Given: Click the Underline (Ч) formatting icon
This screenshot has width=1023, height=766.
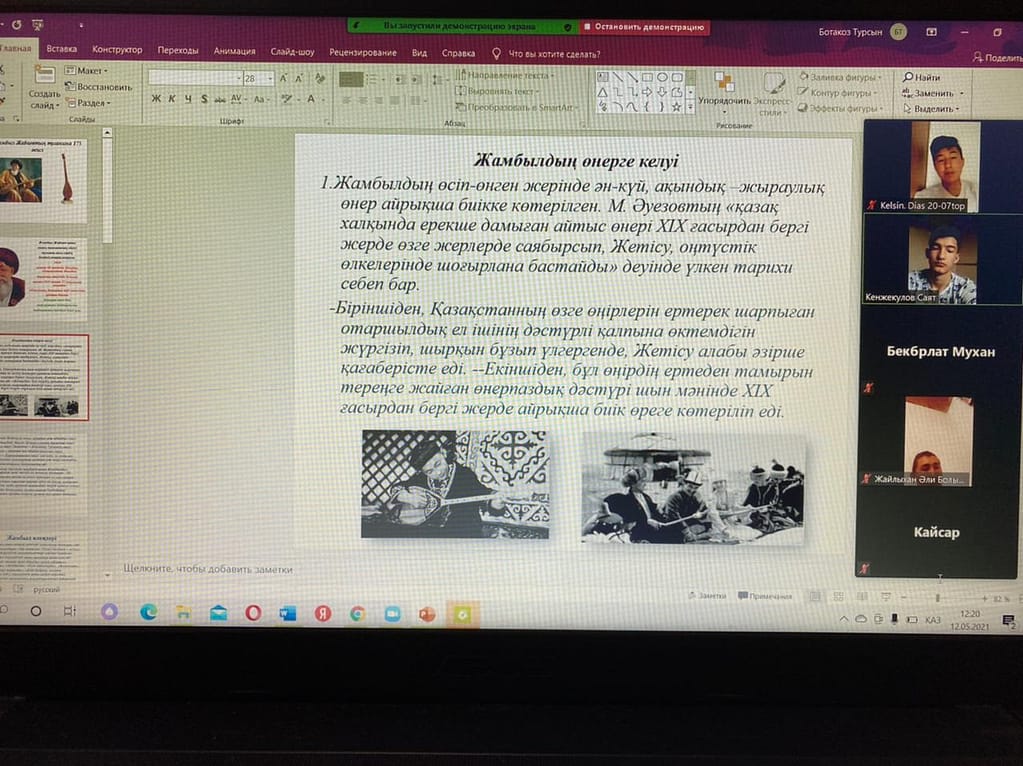Looking at the screenshot, I should (188, 99).
